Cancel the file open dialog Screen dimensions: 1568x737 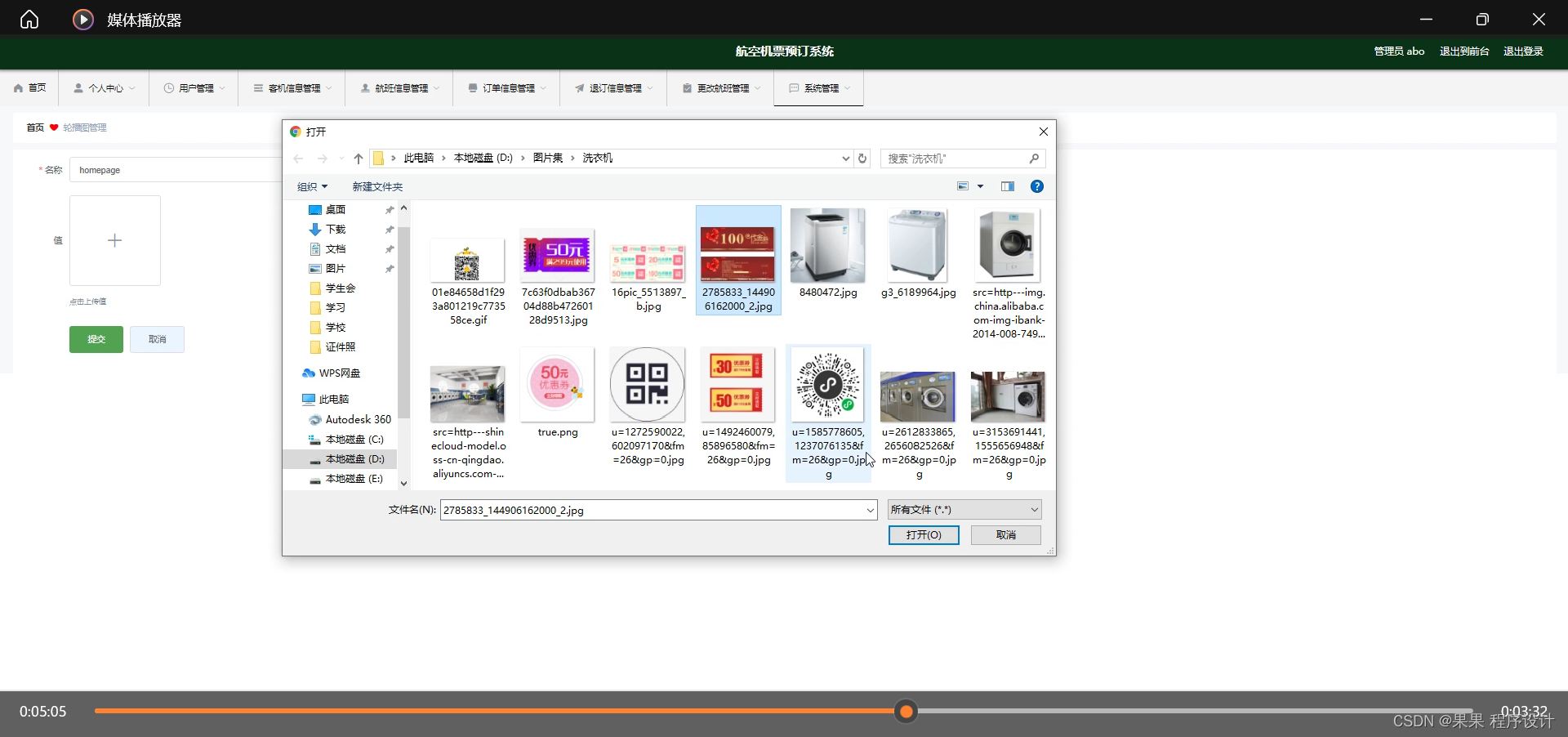pos(1006,535)
